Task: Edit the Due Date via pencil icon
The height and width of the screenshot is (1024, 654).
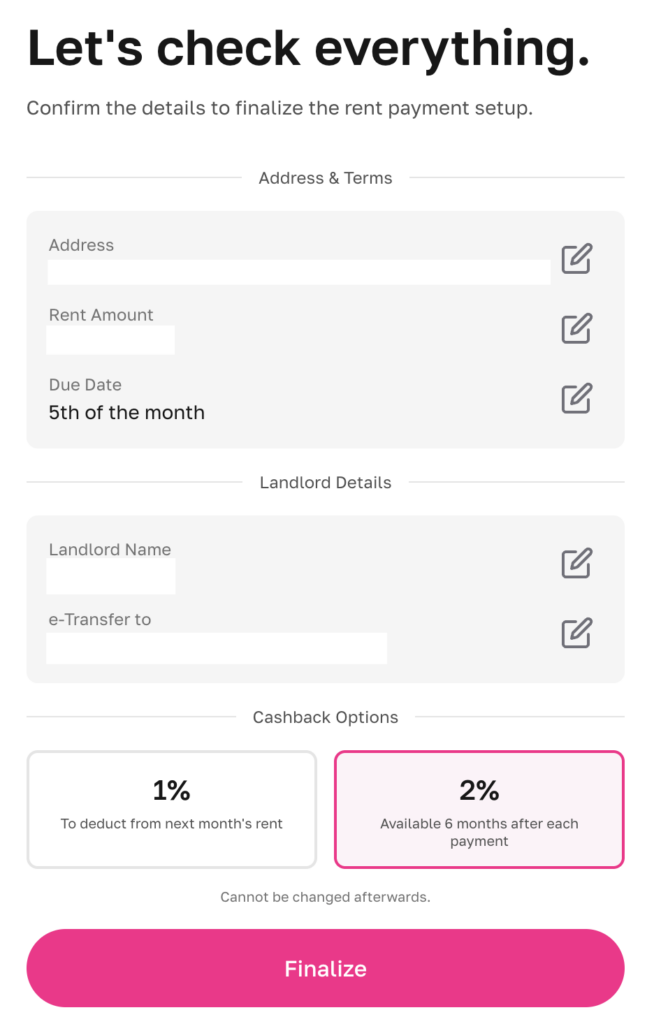Action: point(576,398)
